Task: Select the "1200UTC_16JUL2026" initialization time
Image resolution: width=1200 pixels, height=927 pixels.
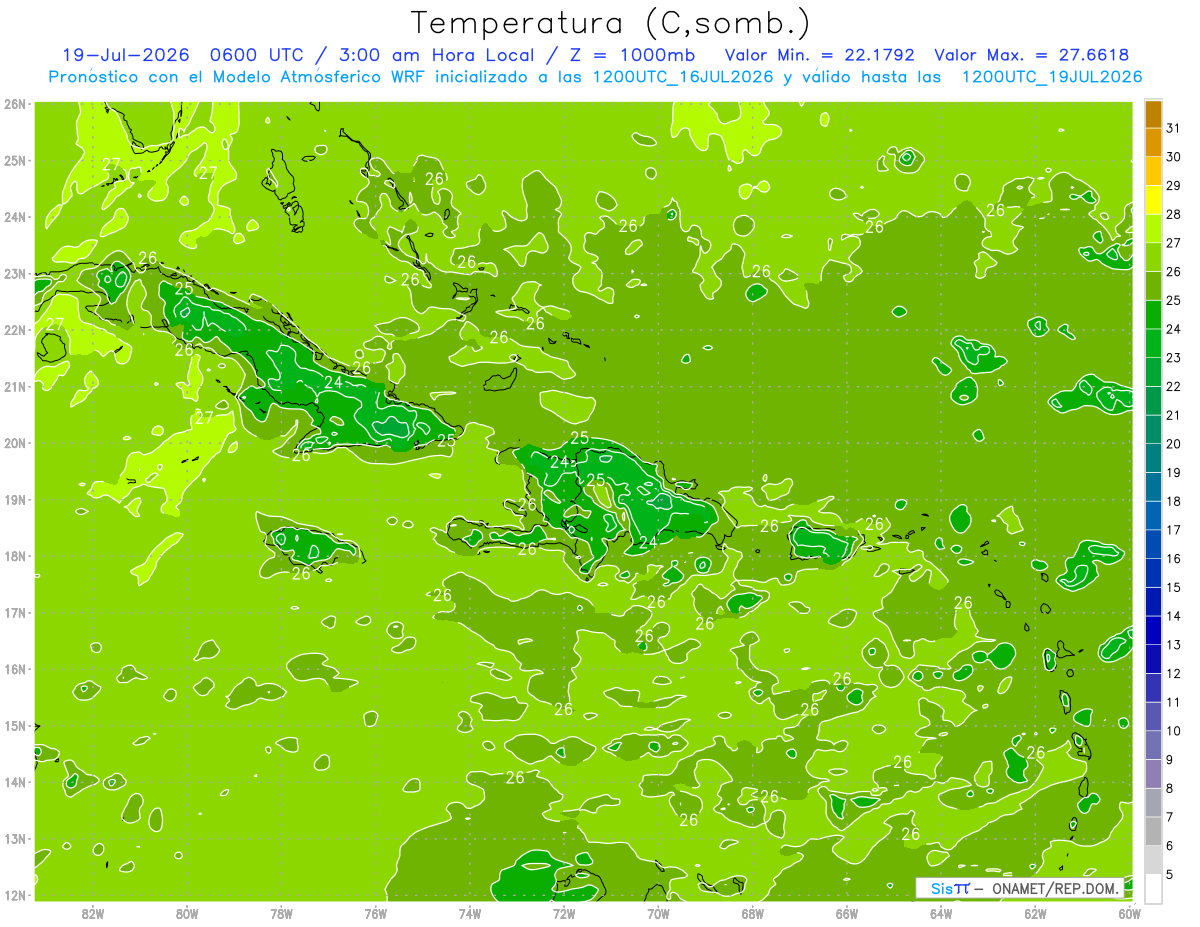Action: (683, 77)
